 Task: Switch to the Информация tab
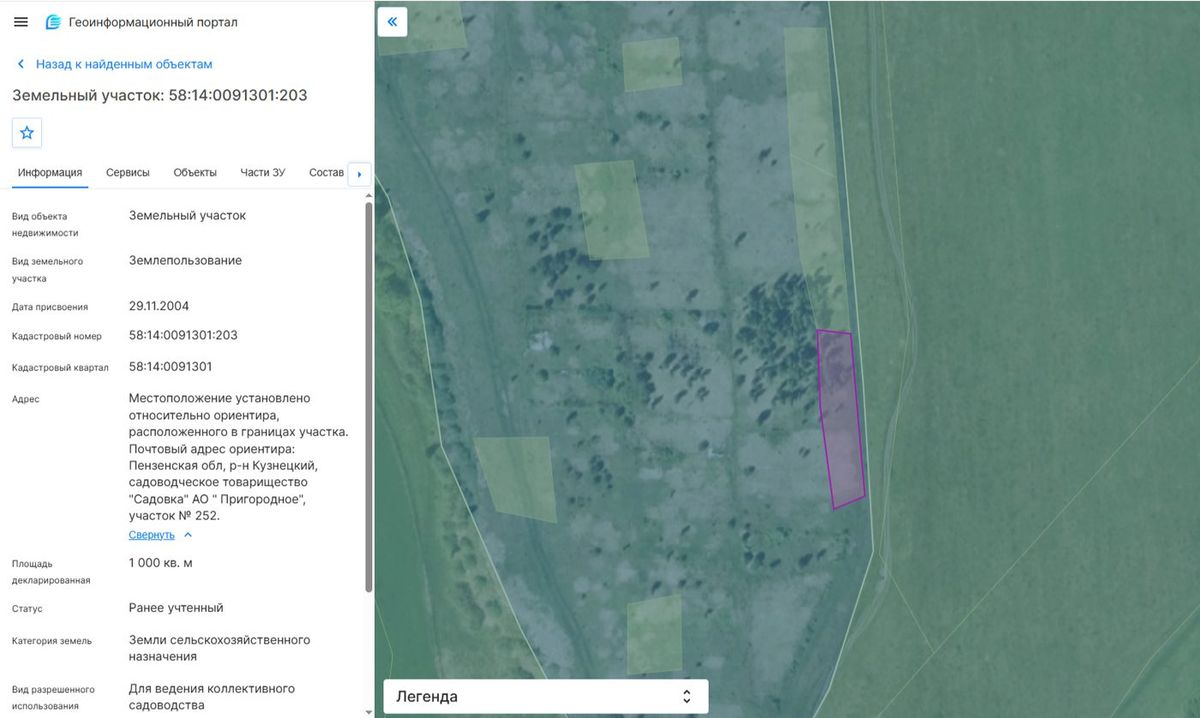click(50, 172)
